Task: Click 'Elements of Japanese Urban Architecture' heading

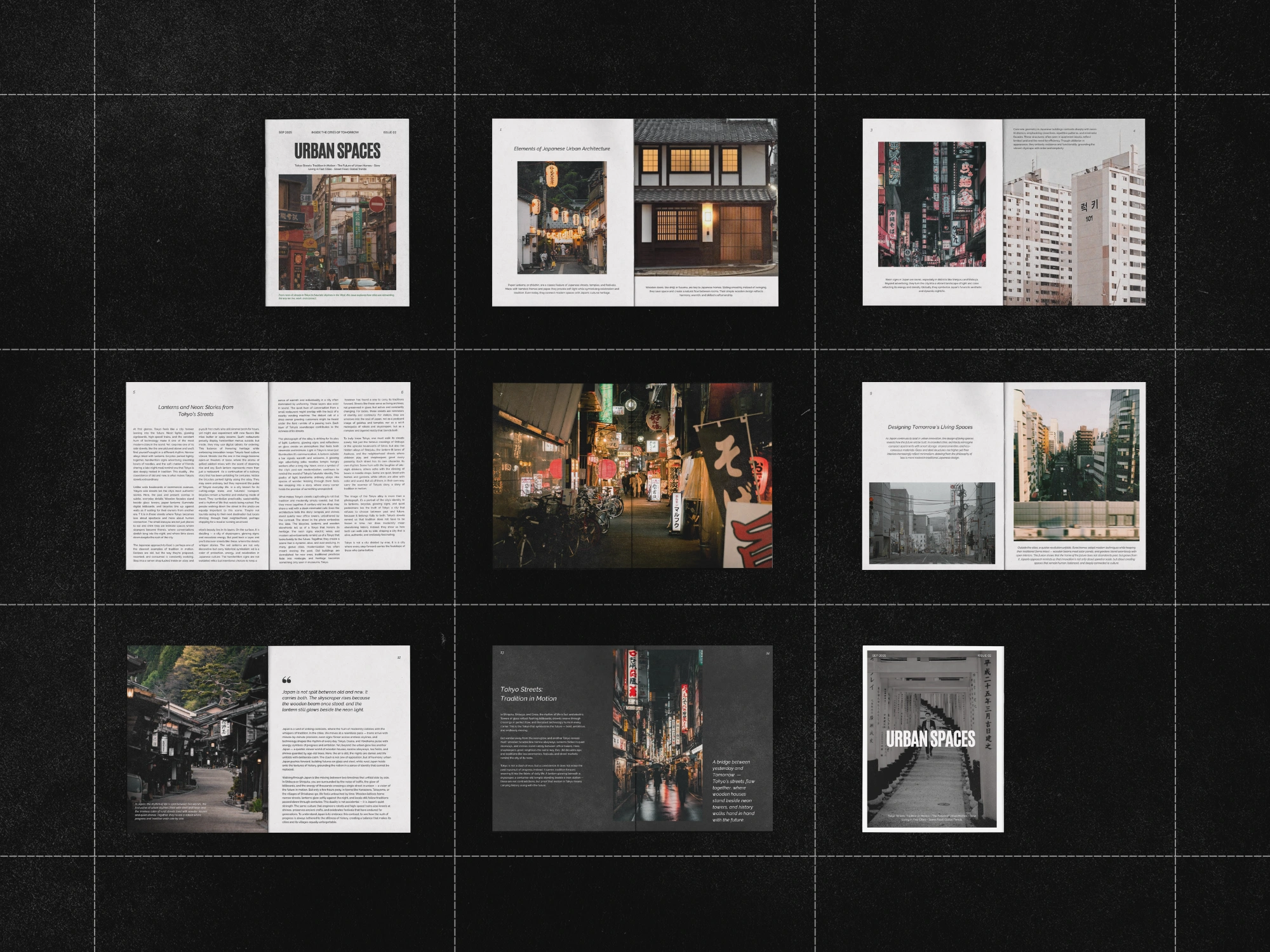Action: tap(562, 149)
